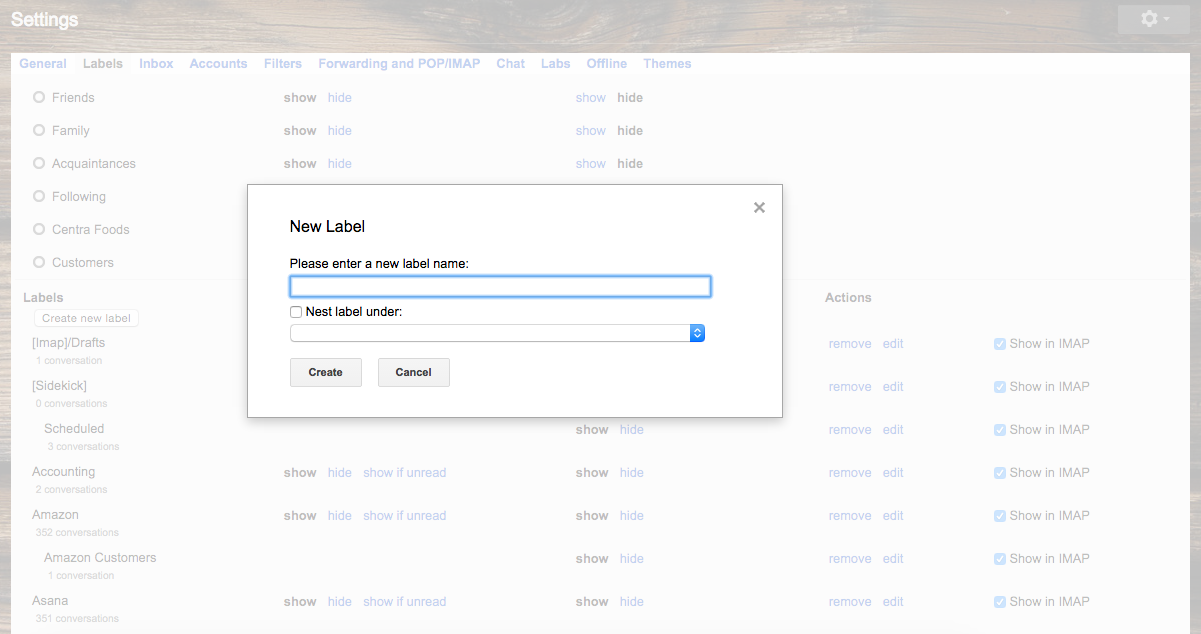Image resolution: width=1201 pixels, height=634 pixels.
Task: Click show if unread for Accounting
Action: (405, 472)
